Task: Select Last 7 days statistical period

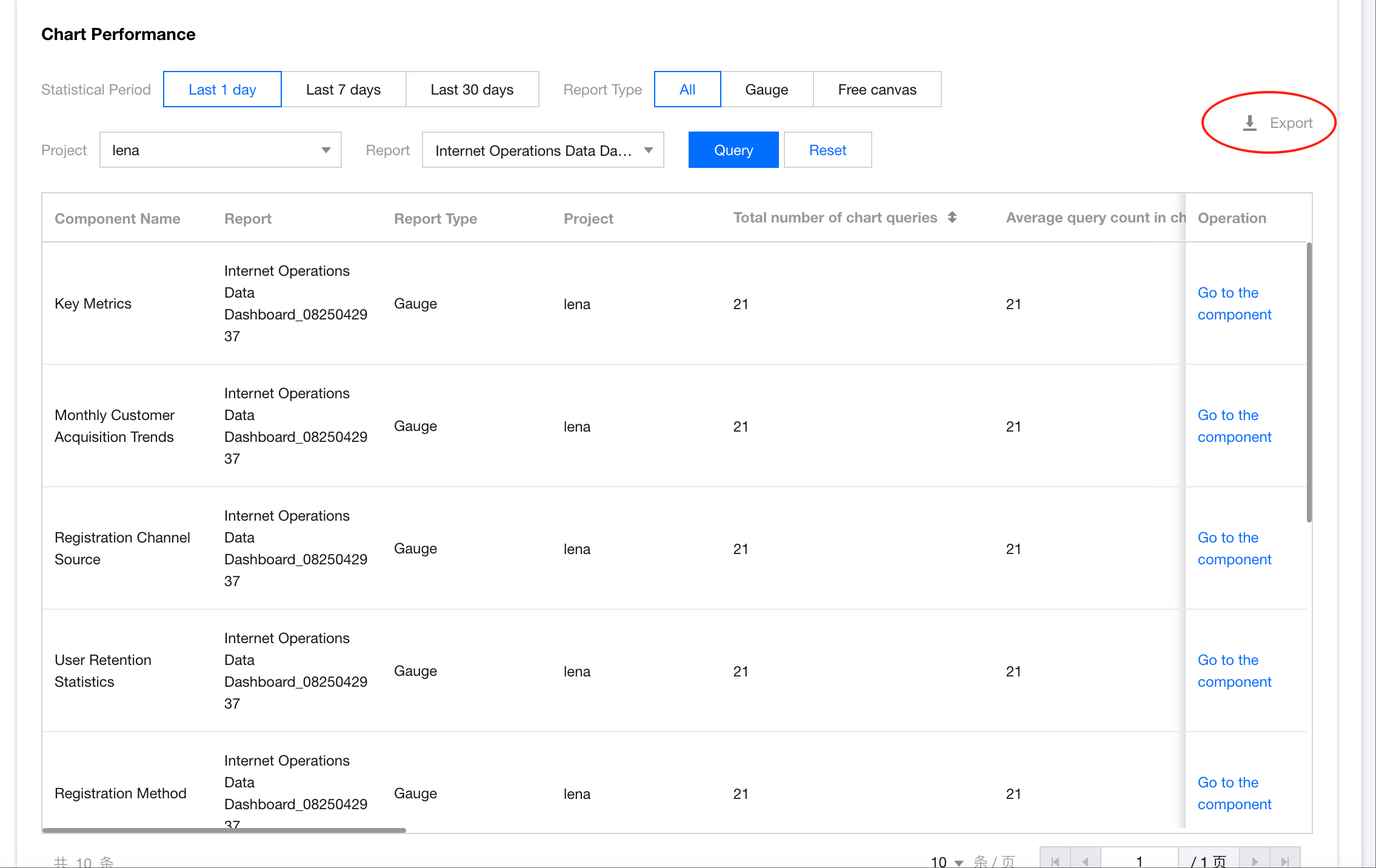Action: (x=343, y=90)
